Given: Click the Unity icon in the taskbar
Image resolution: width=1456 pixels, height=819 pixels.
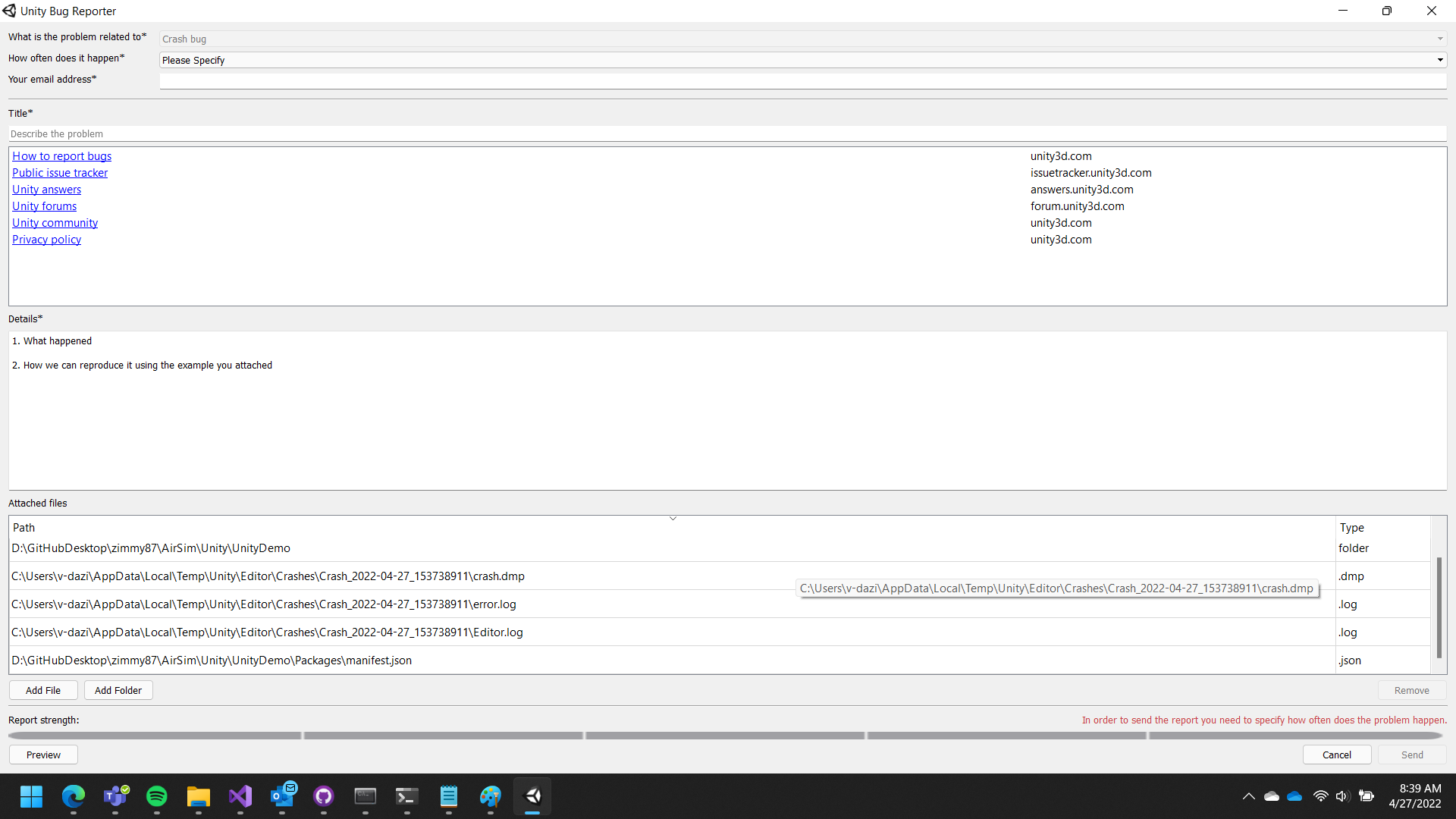Looking at the screenshot, I should tap(532, 796).
